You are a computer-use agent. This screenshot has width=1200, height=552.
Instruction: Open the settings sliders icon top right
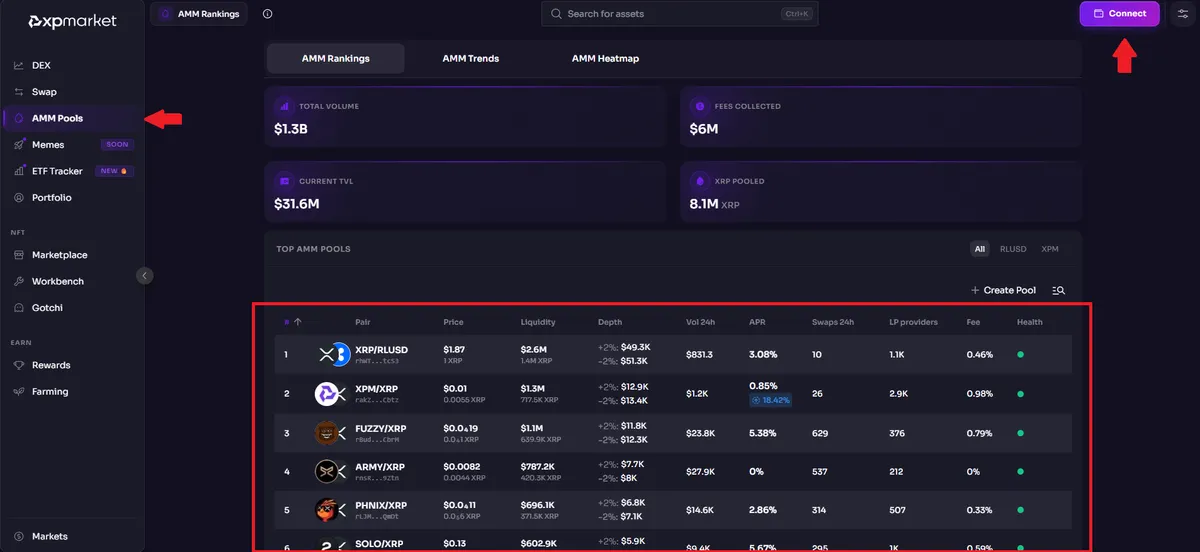pyautogui.click(x=1182, y=14)
